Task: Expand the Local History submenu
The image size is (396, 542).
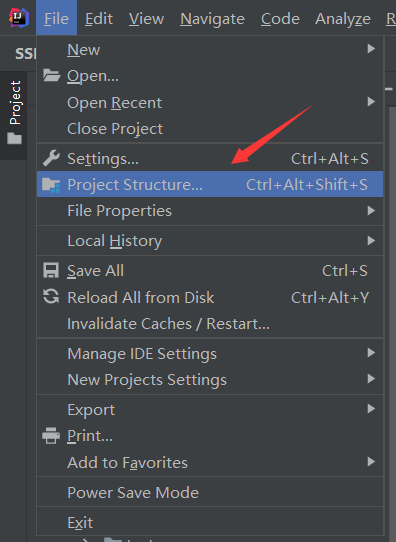Action: click(x=210, y=241)
